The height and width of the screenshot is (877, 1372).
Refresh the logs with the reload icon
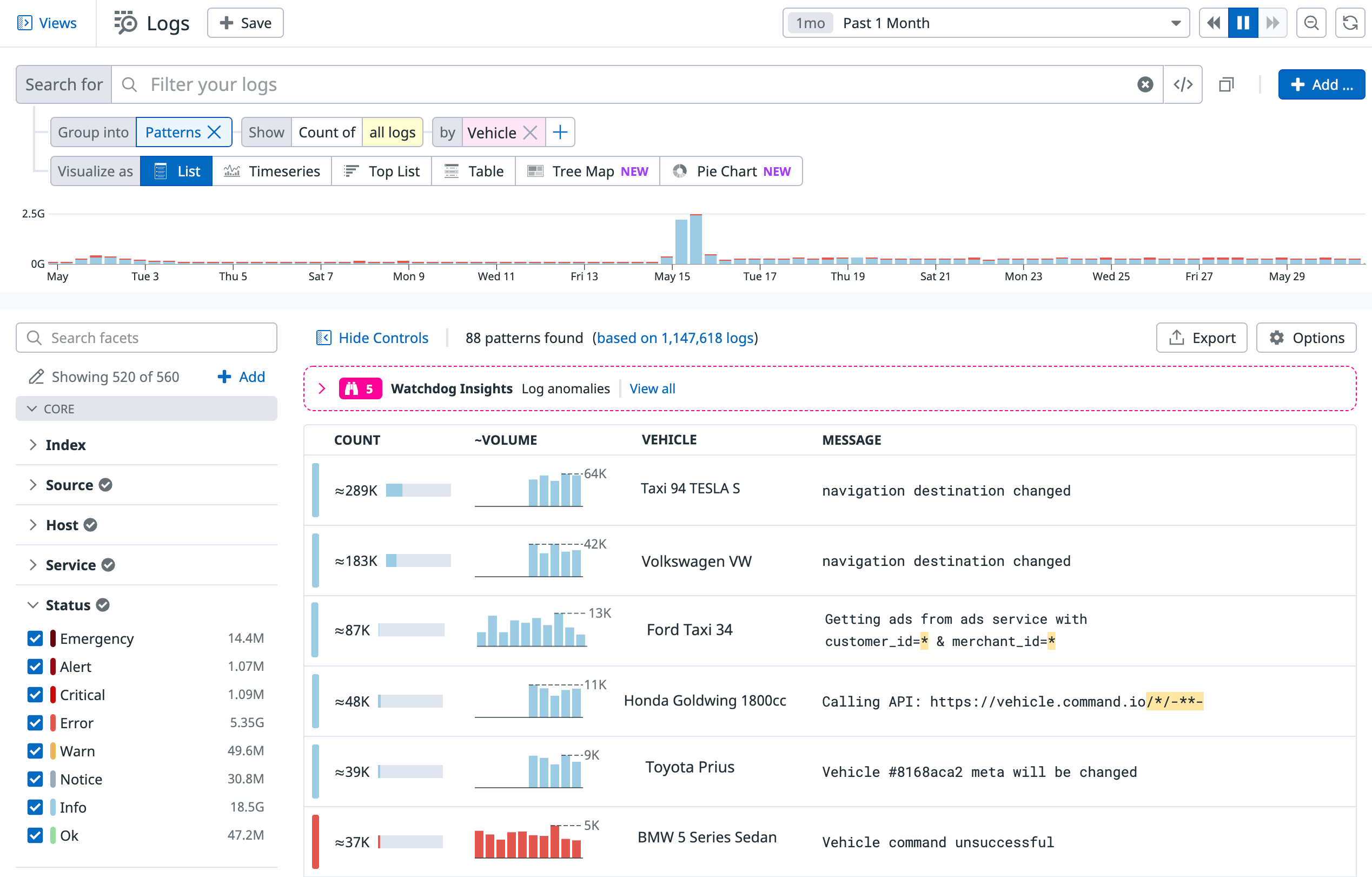(1349, 23)
